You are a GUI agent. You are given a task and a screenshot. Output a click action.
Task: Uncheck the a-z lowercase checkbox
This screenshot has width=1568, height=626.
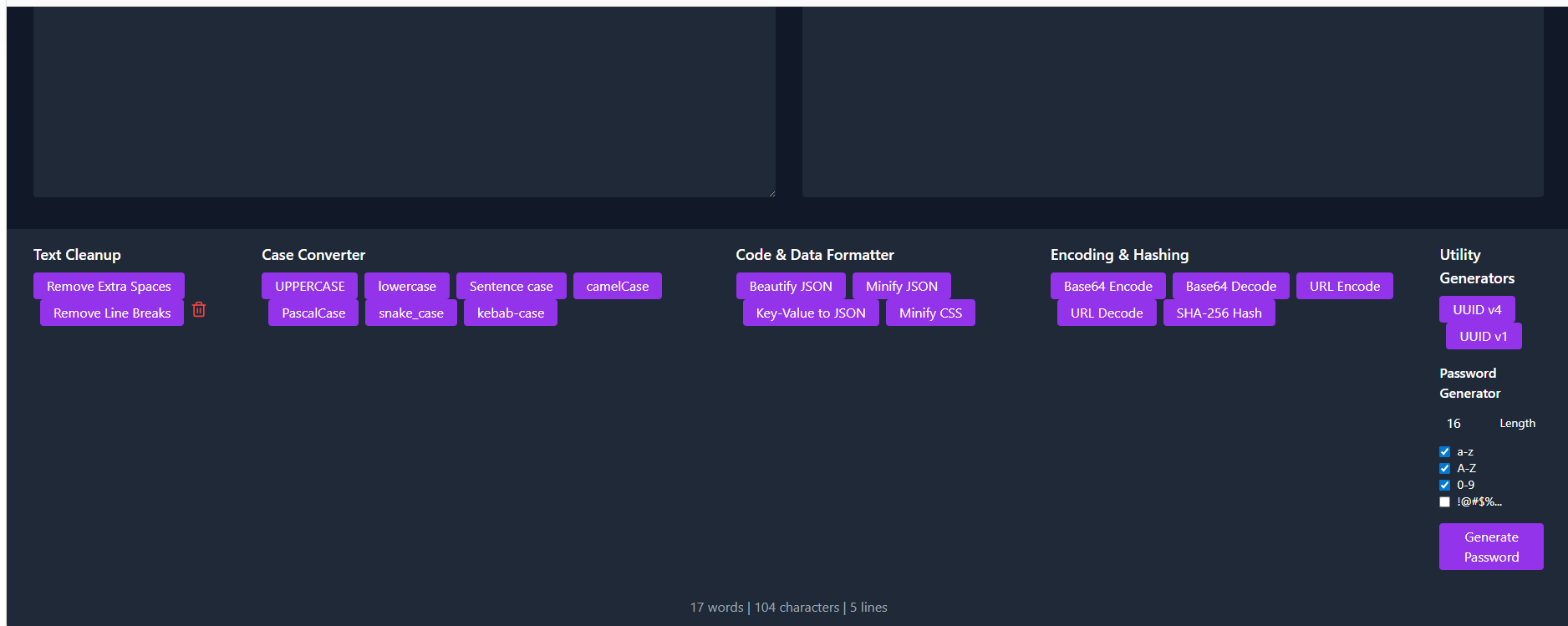1444,451
